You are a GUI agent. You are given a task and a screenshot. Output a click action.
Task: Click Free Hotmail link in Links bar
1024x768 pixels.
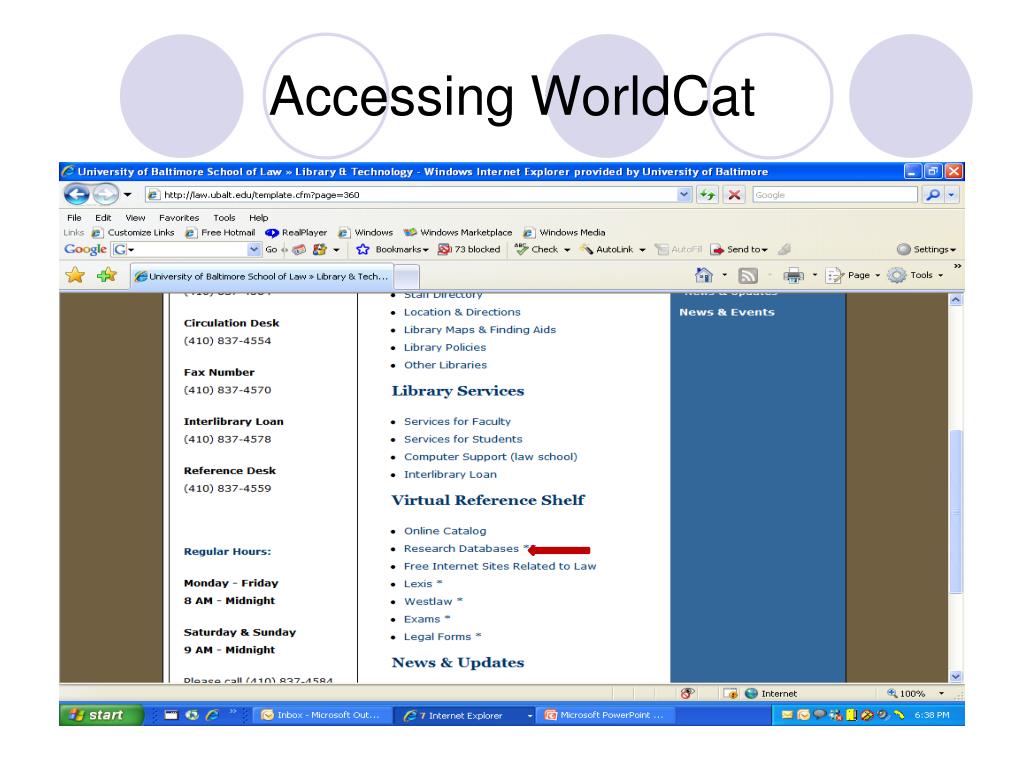pos(221,232)
